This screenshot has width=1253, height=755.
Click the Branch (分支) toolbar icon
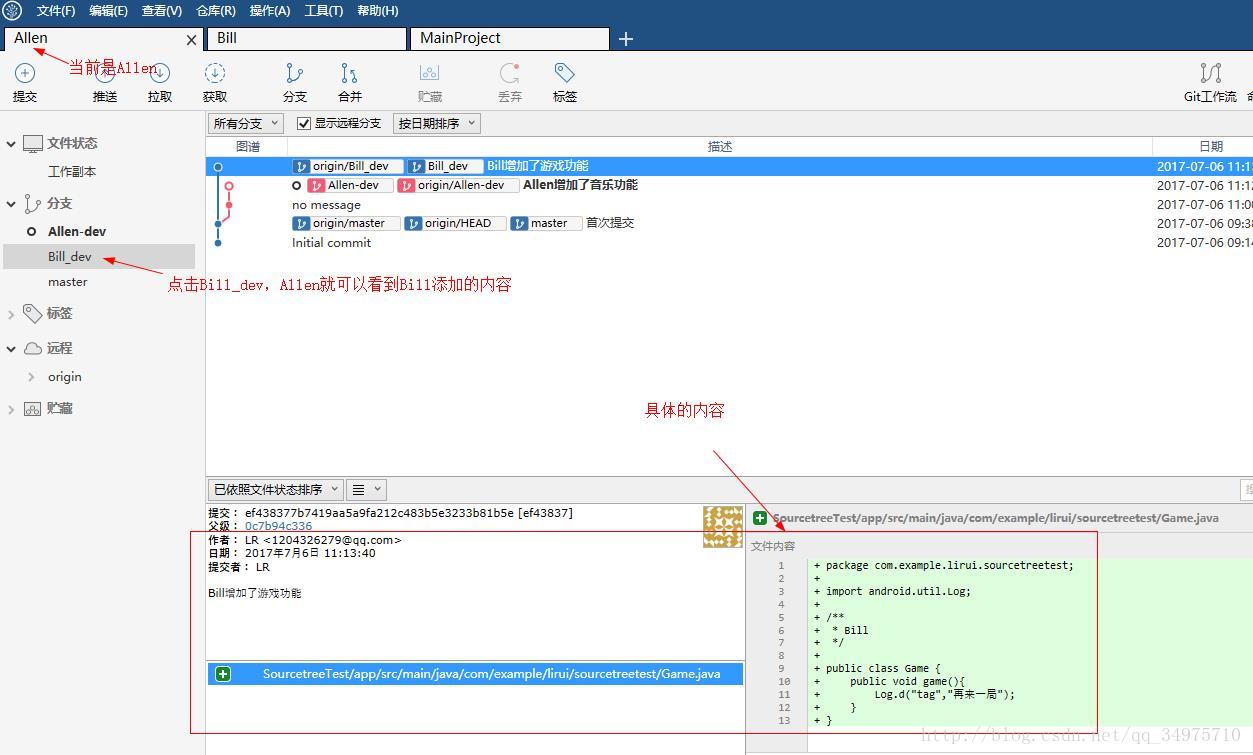point(295,73)
